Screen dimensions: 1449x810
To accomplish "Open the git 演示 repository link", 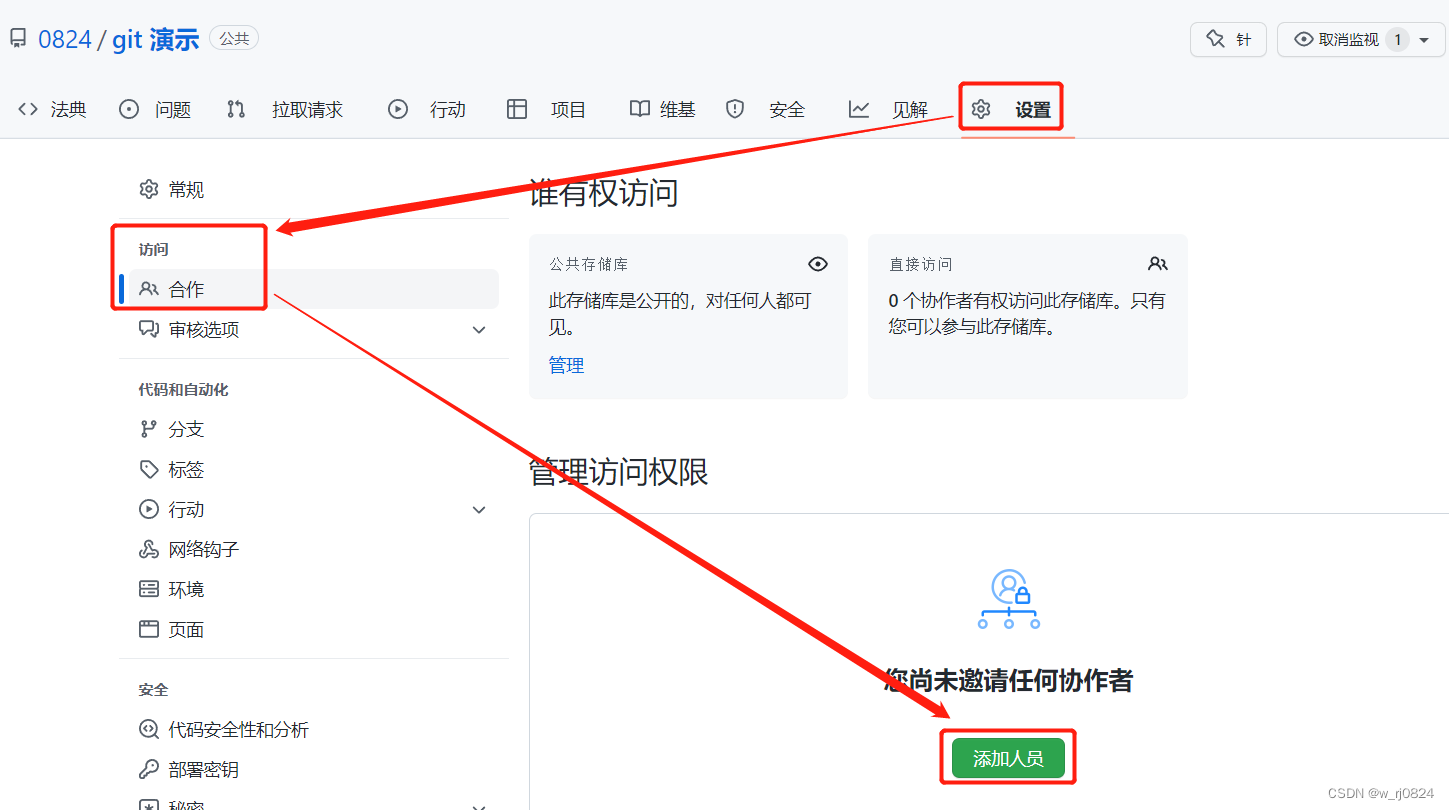I will [155, 39].
